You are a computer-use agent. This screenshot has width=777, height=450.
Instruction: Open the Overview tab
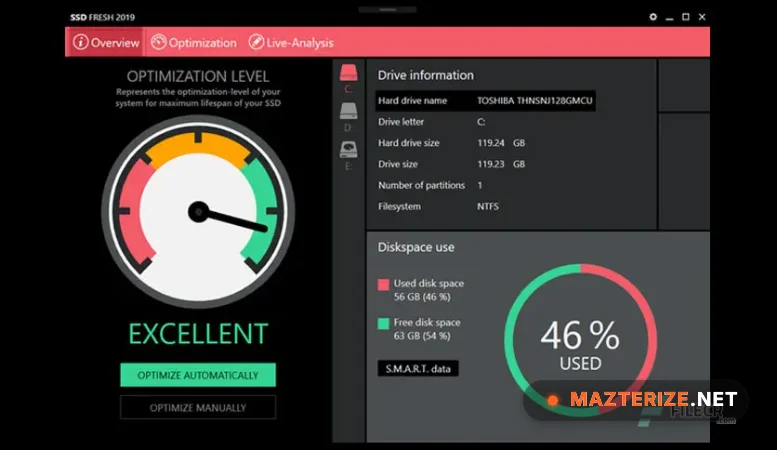click(106, 42)
